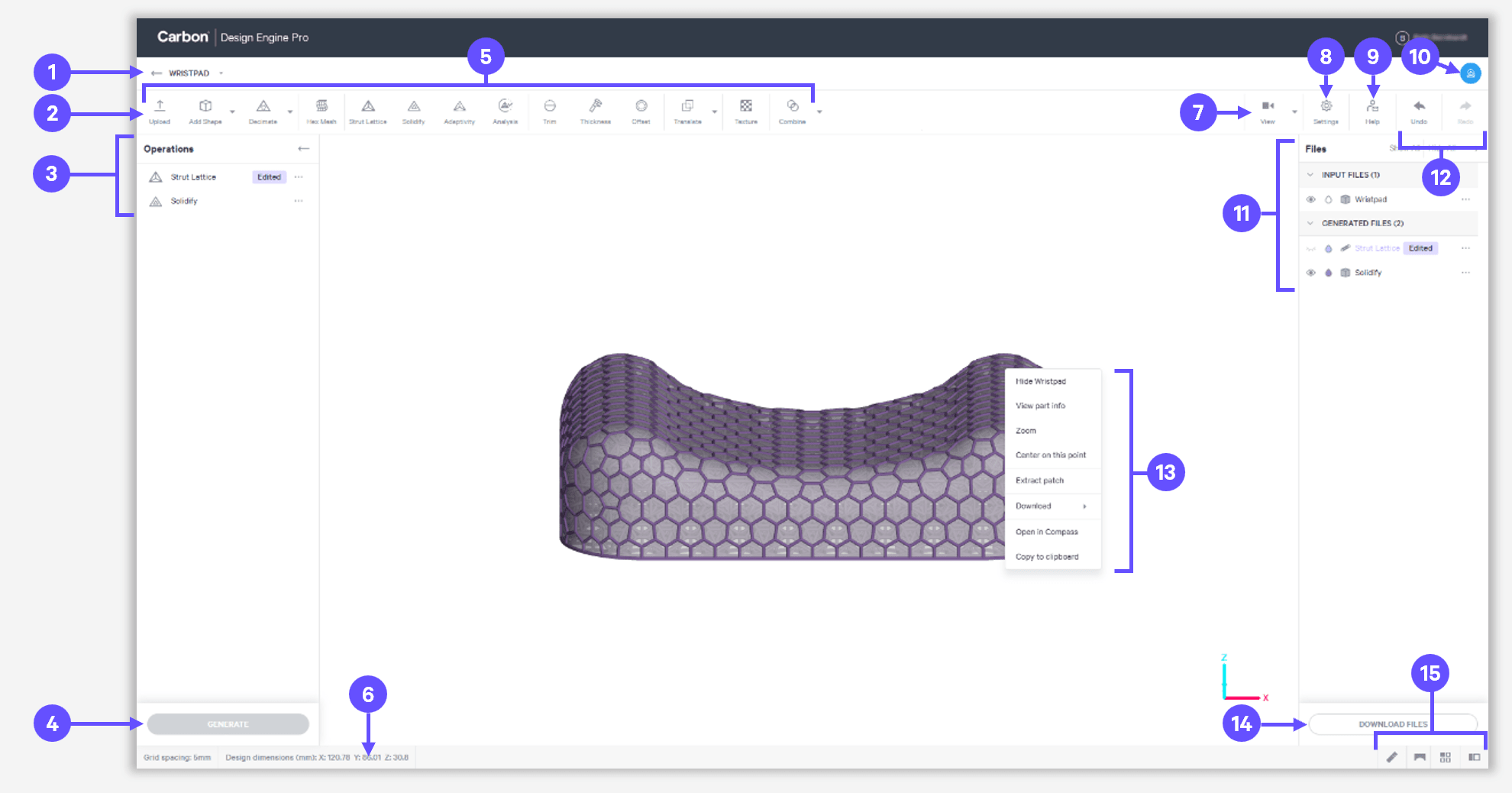Select Open in Compass menu entry
Image resolution: width=1512 pixels, height=793 pixels.
(1052, 532)
